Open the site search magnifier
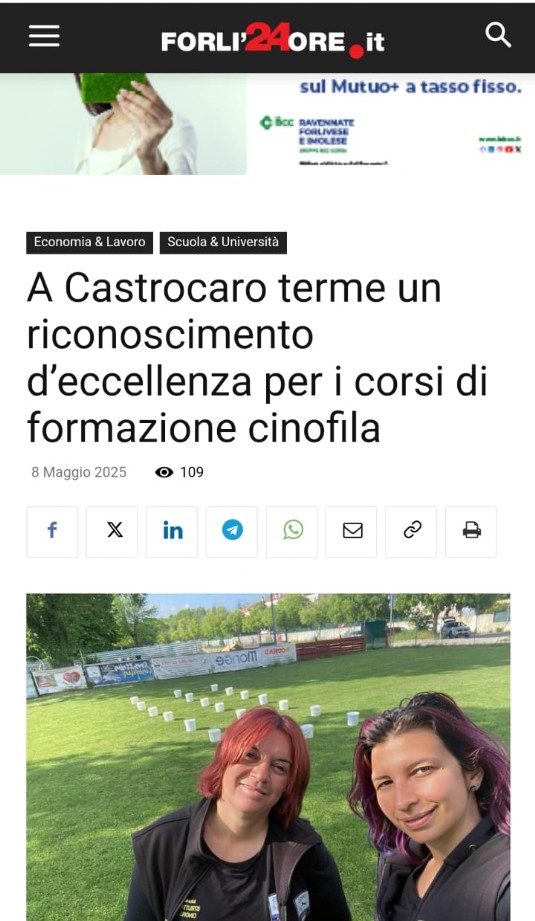 coord(498,35)
